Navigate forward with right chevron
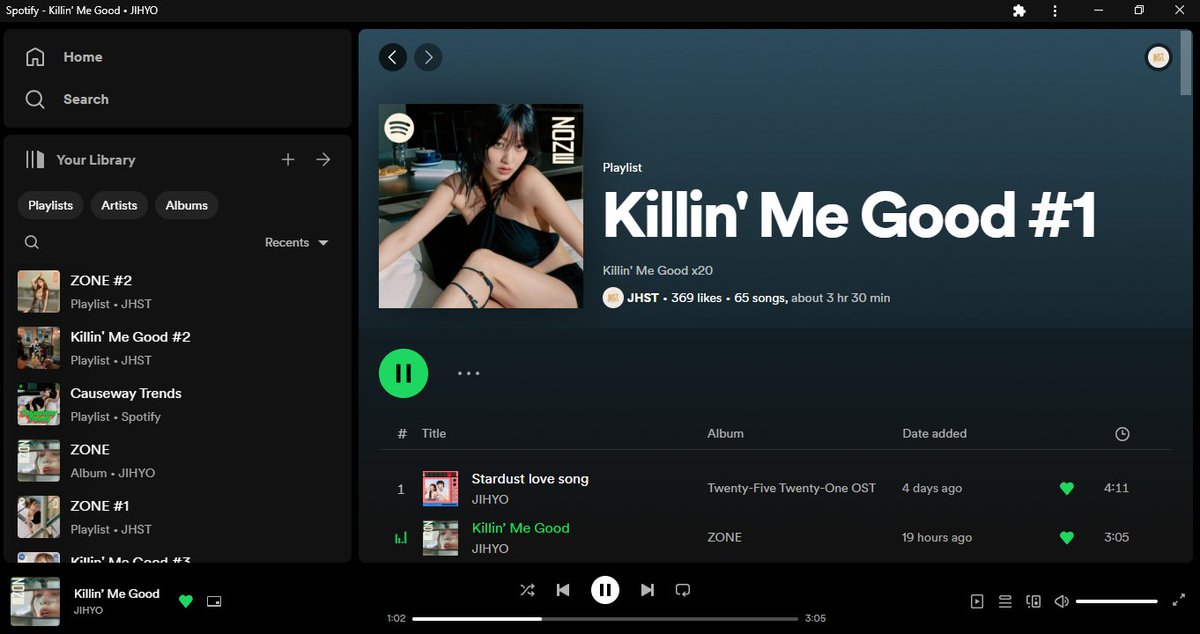The height and width of the screenshot is (634, 1200). 429,57
